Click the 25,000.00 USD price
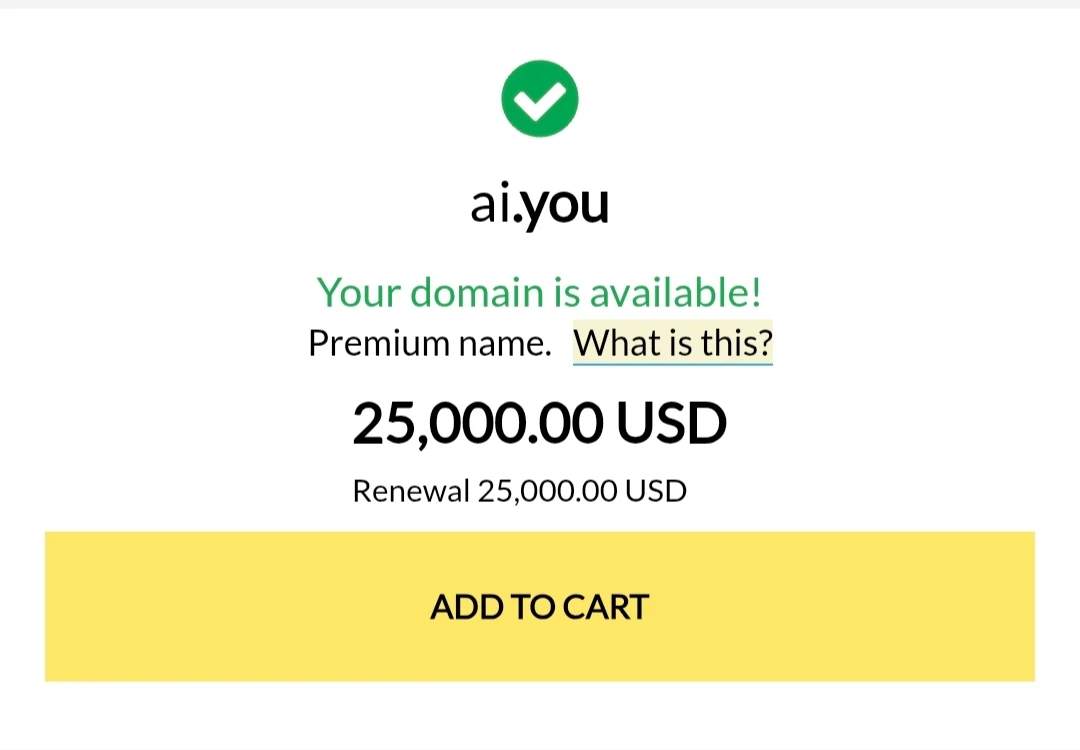Image resolution: width=1080 pixels, height=750 pixels. coord(540,423)
